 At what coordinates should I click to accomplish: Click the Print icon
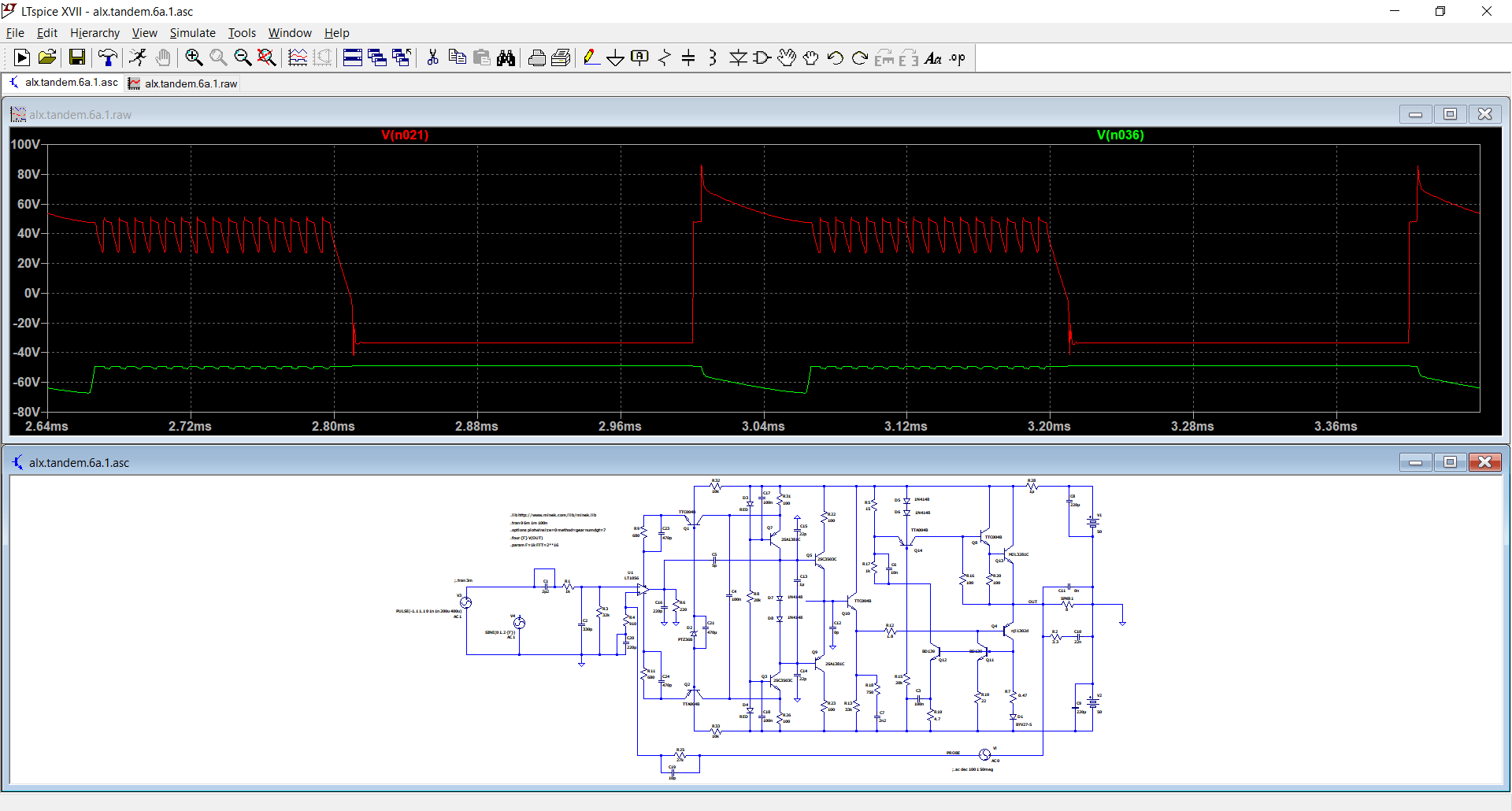(537, 57)
